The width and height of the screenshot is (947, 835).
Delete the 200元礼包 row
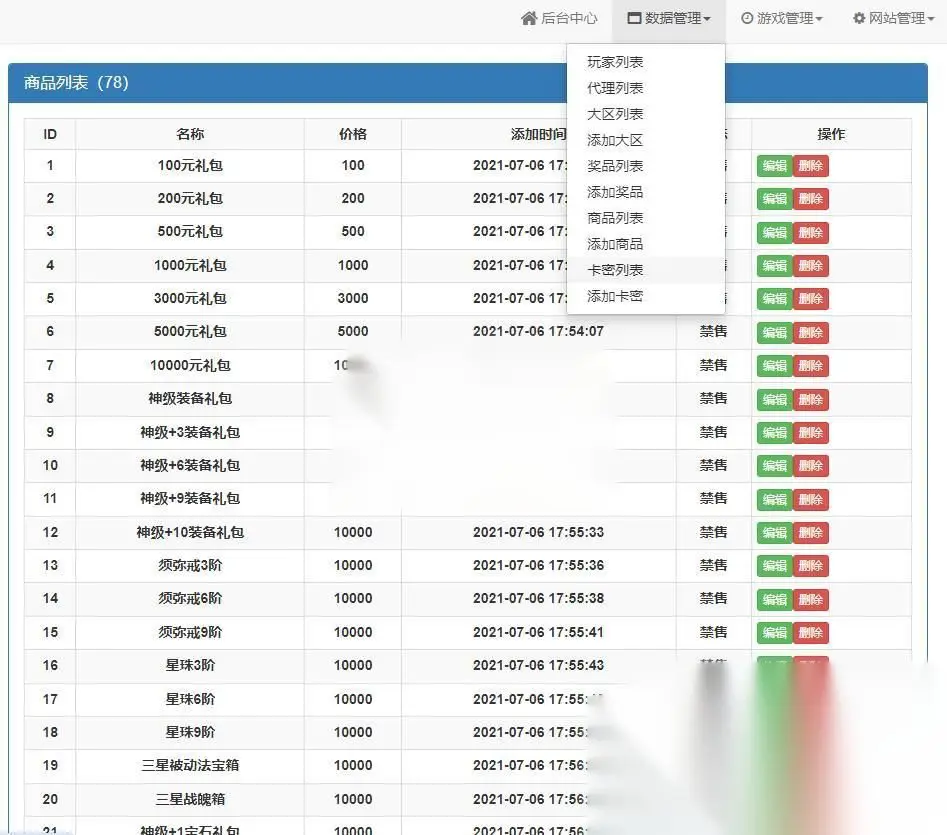point(811,199)
